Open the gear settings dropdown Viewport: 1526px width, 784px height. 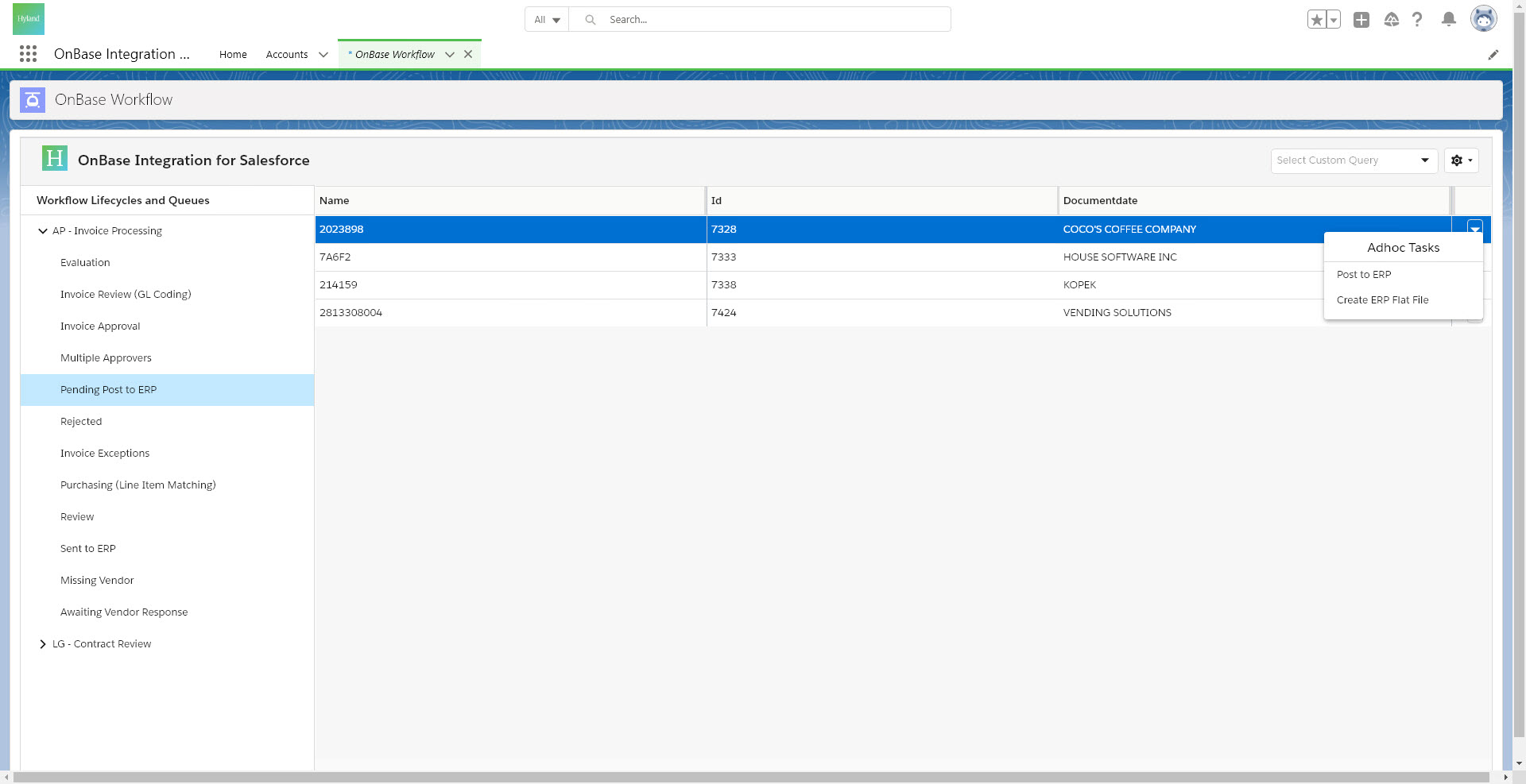tap(1461, 160)
